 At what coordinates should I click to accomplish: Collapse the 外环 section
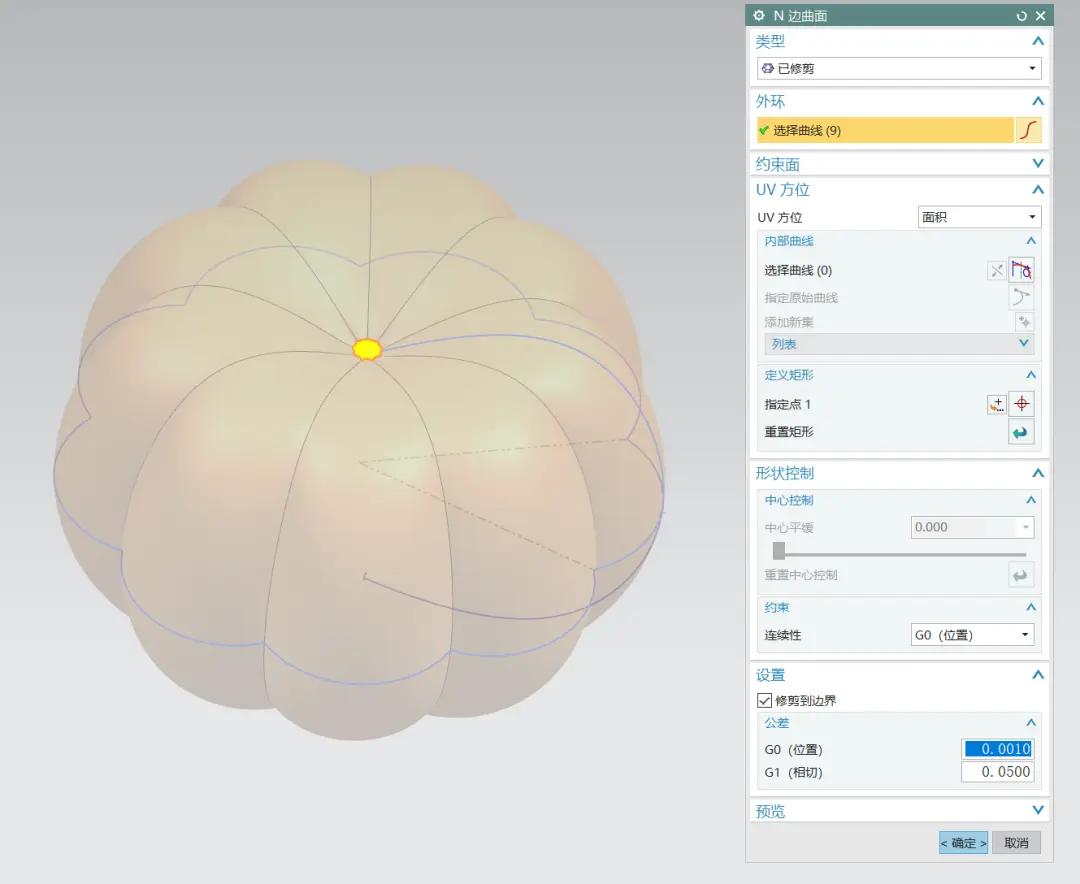click(x=1038, y=101)
